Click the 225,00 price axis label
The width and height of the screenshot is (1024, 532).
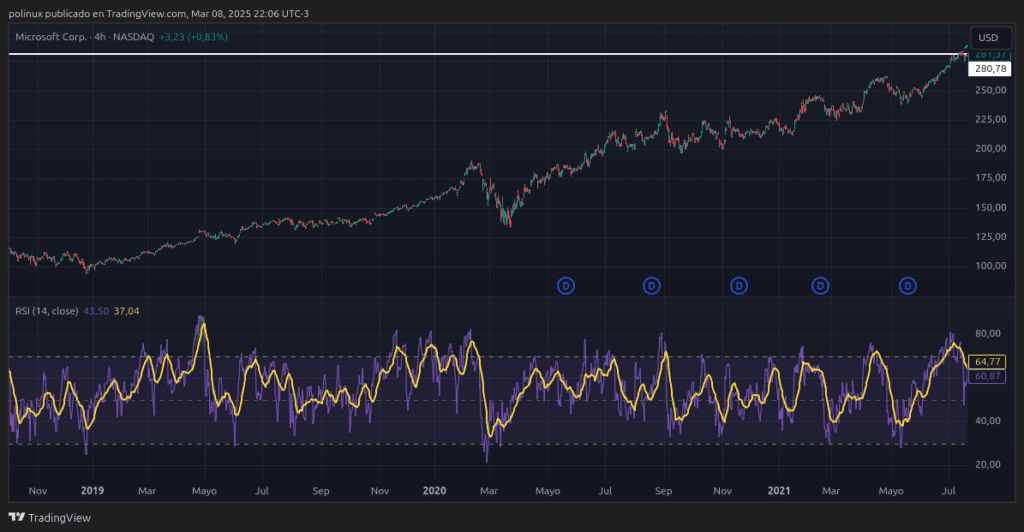pyautogui.click(x=991, y=119)
